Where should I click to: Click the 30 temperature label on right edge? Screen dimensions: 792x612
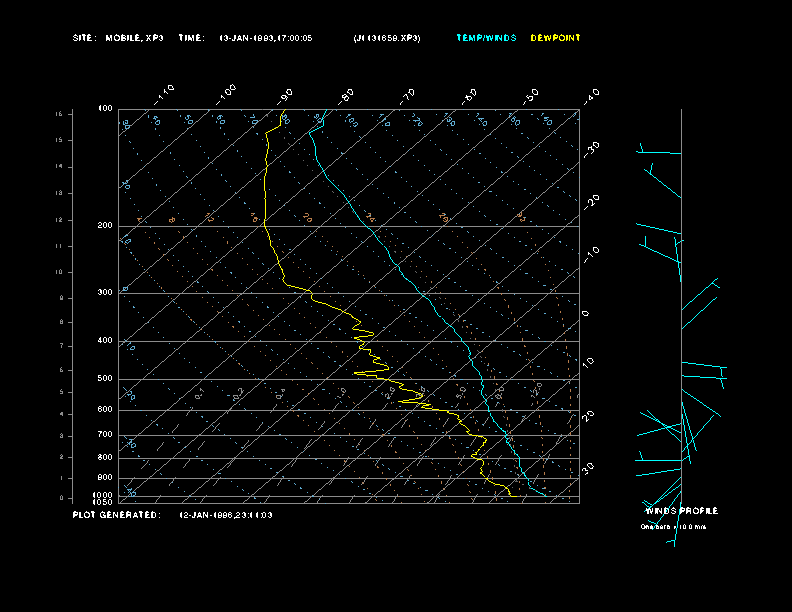(x=589, y=468)
